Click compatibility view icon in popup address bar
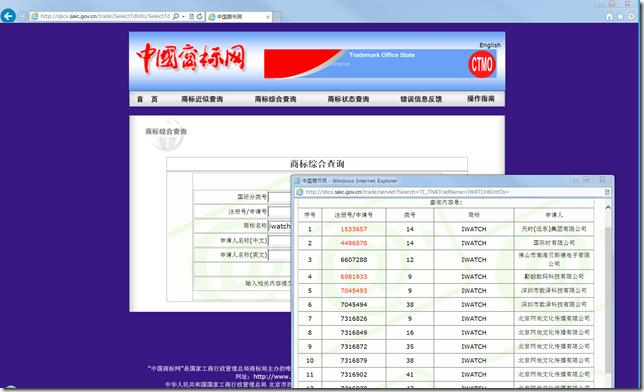 tap(607, 192)
